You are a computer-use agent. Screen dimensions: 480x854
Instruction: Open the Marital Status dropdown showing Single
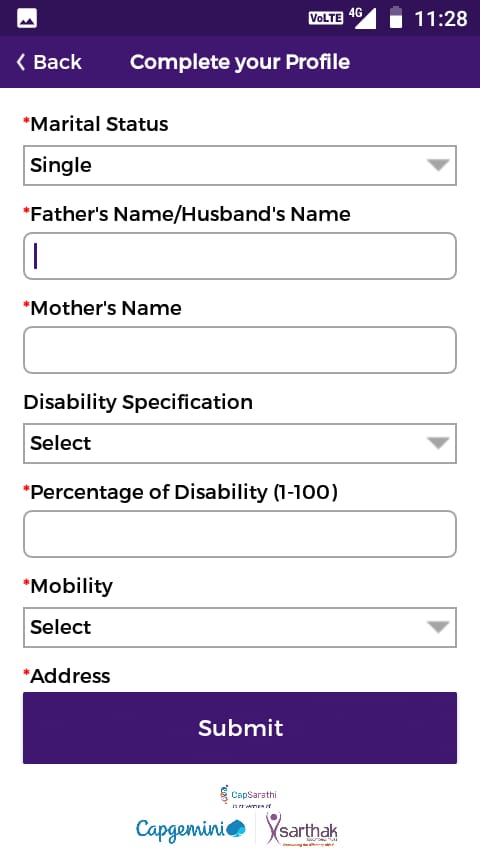(x=240, y=166)
